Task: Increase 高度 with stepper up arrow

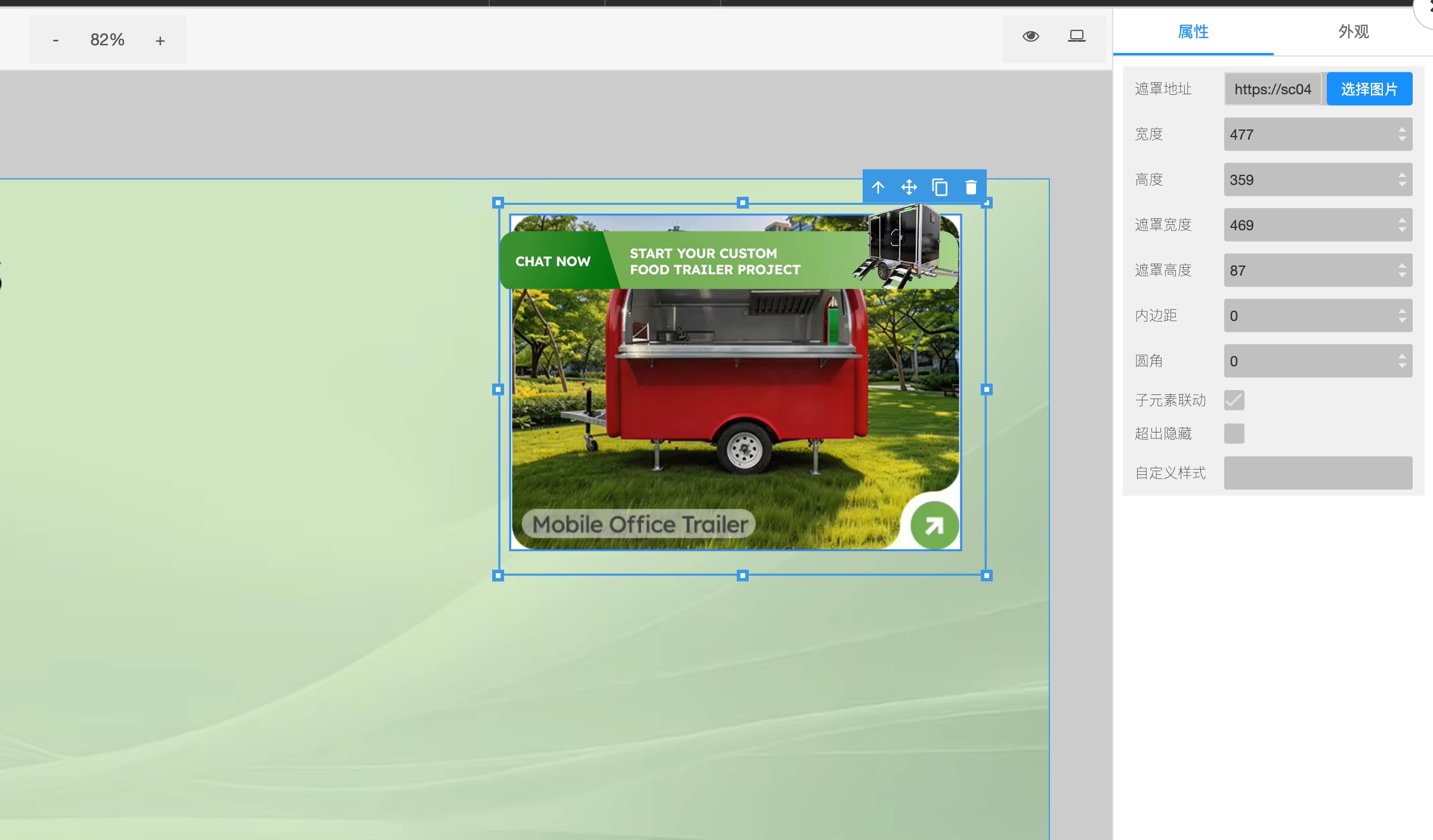Action: 1402,175
